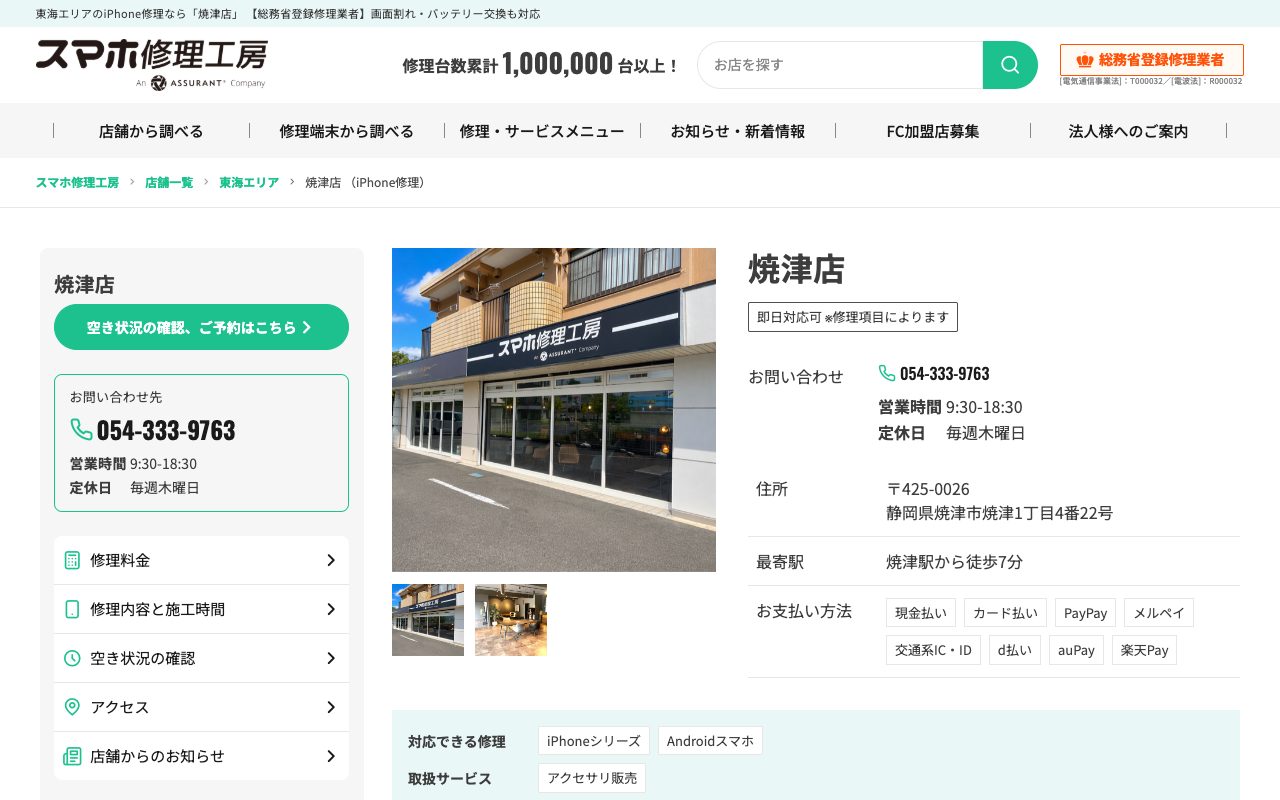
Task: Click the clock icon beside 空き状況の確認
Action: [x=72, y=658]
